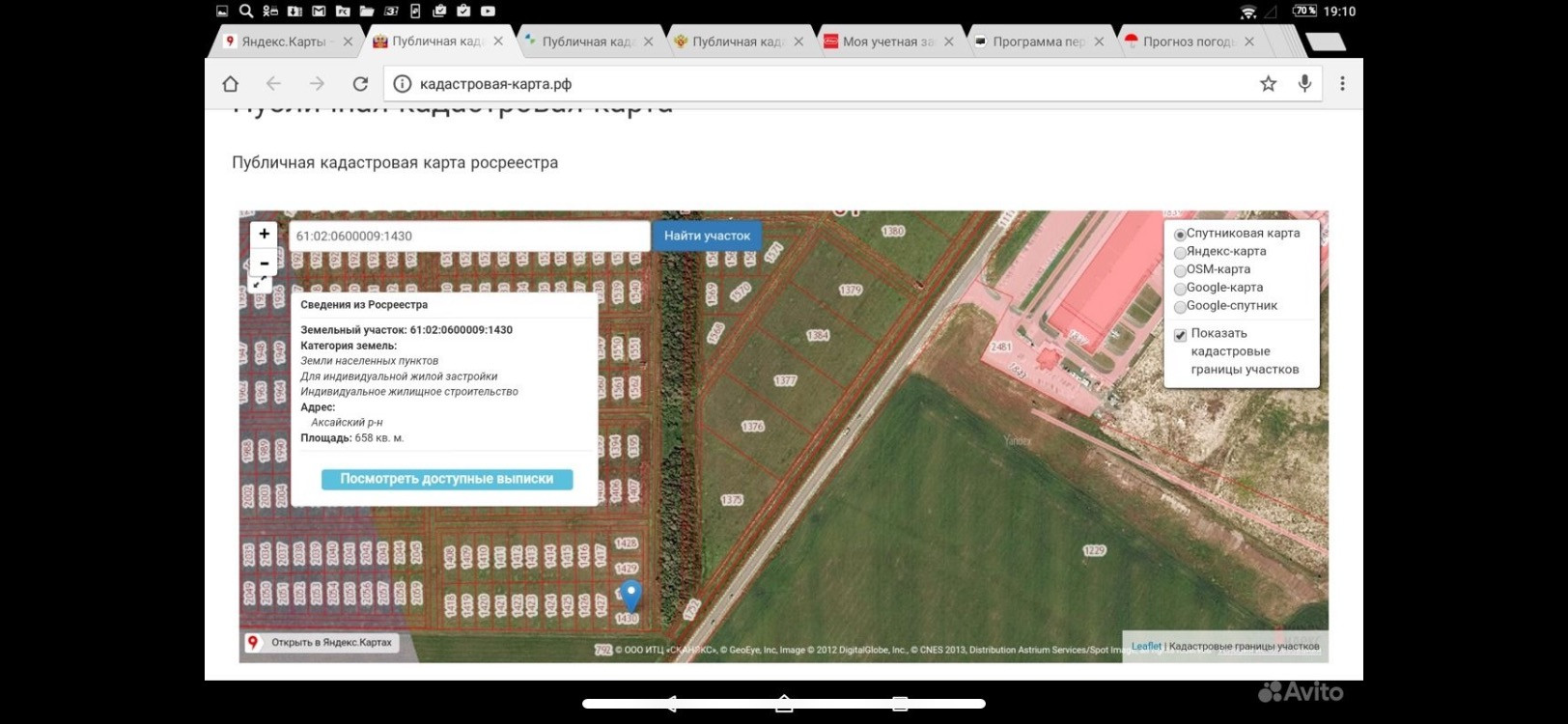Viewport: 1568px width, 724px height.
Task: Toggle fullscreen map expand icon
Action: 260,284
